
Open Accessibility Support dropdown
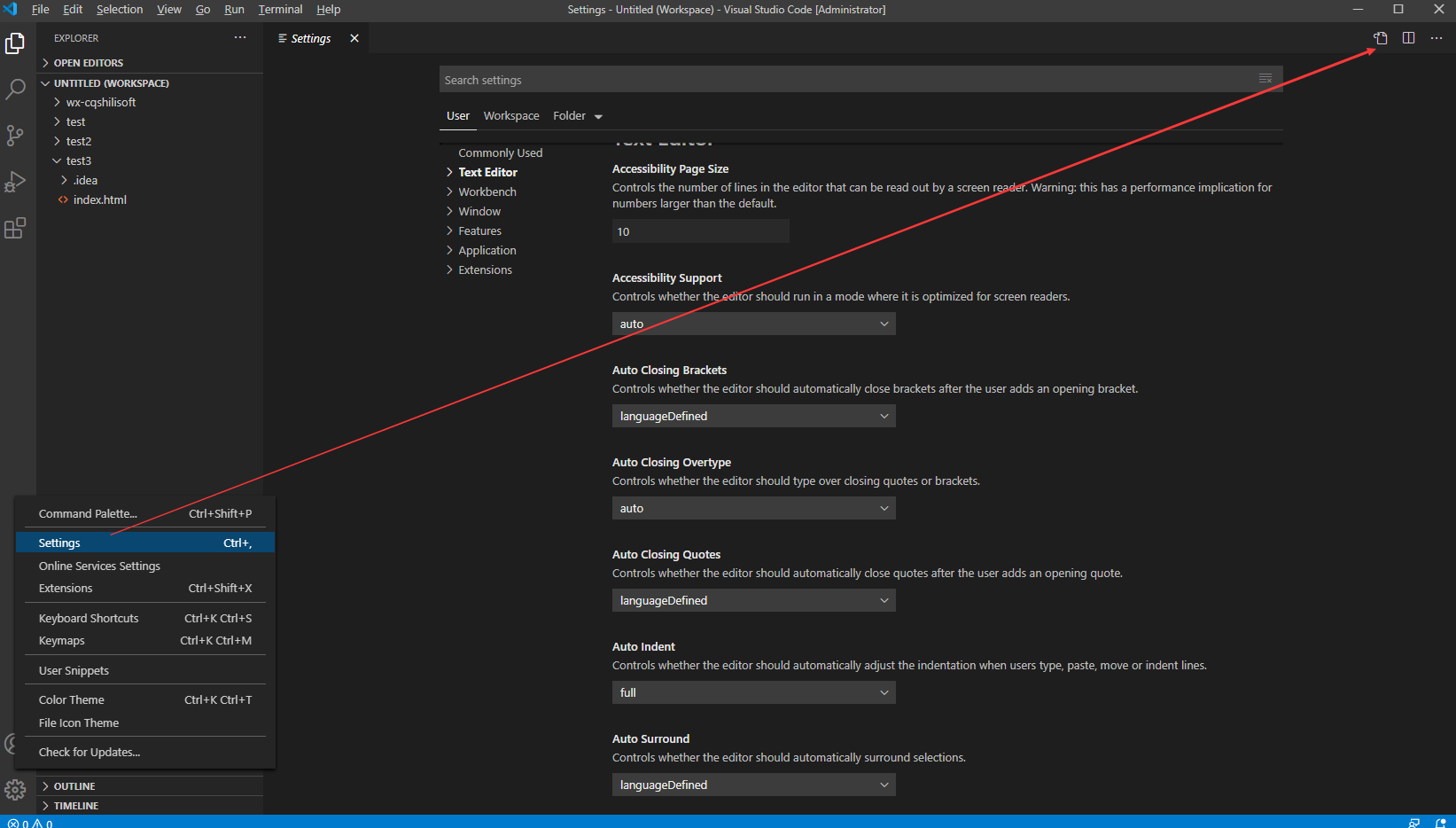[x=754, y=324]
